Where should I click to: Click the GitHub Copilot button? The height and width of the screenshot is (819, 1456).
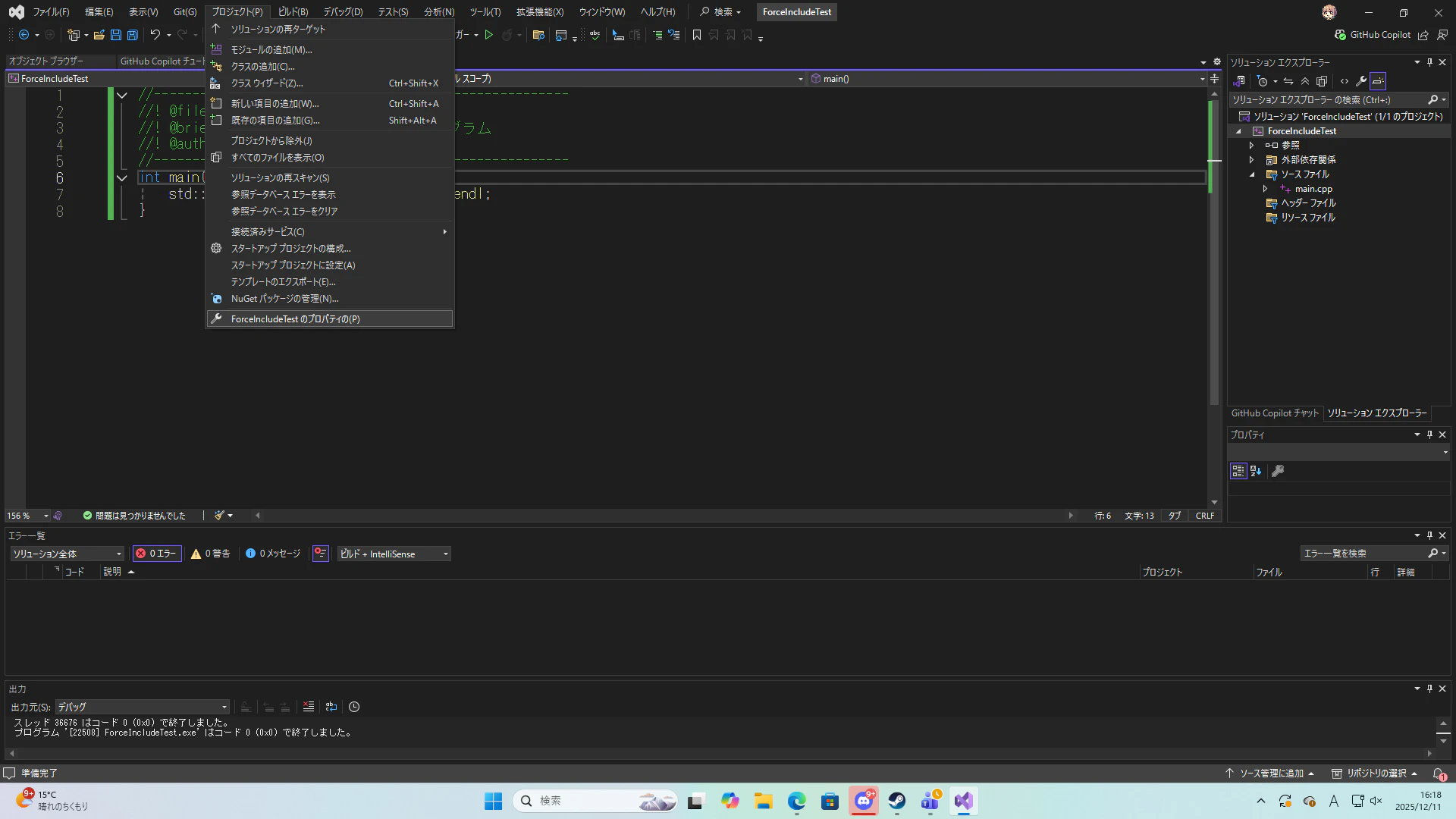pos(1373,35)
